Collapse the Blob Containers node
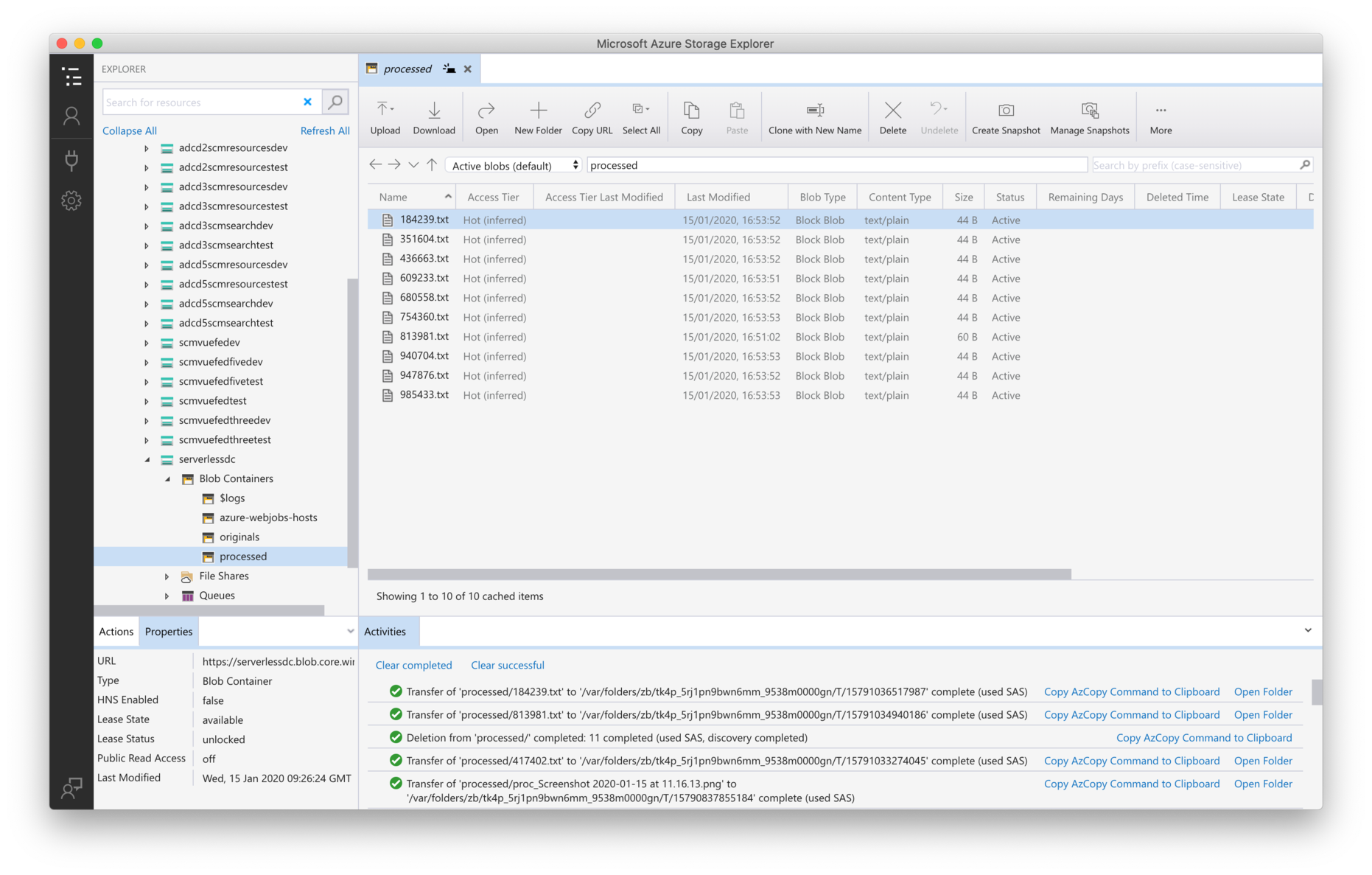Viewport: 1372px width, 875px height. [168, 478]
